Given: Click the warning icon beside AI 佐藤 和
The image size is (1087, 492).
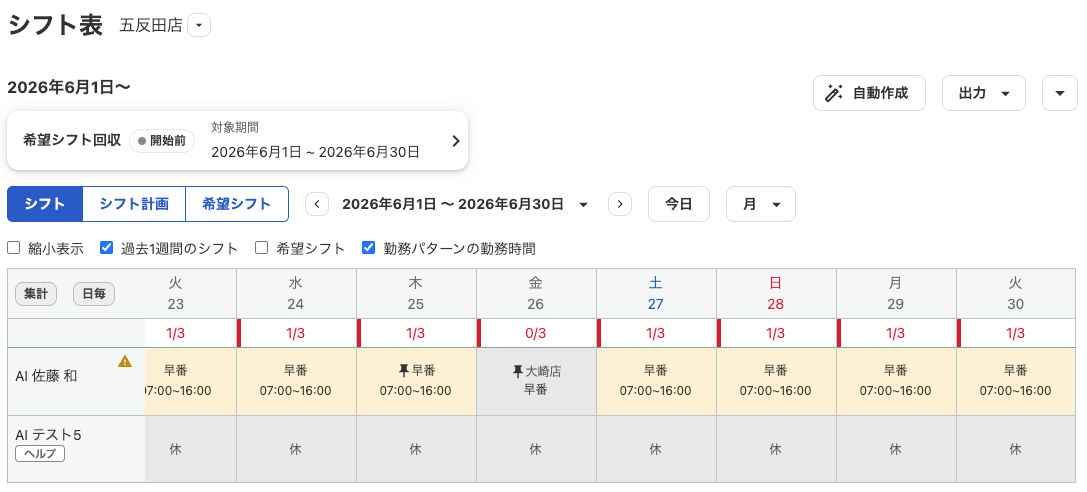Looking at the screenshot, I should pyautogui.click(x=125, y=360).
